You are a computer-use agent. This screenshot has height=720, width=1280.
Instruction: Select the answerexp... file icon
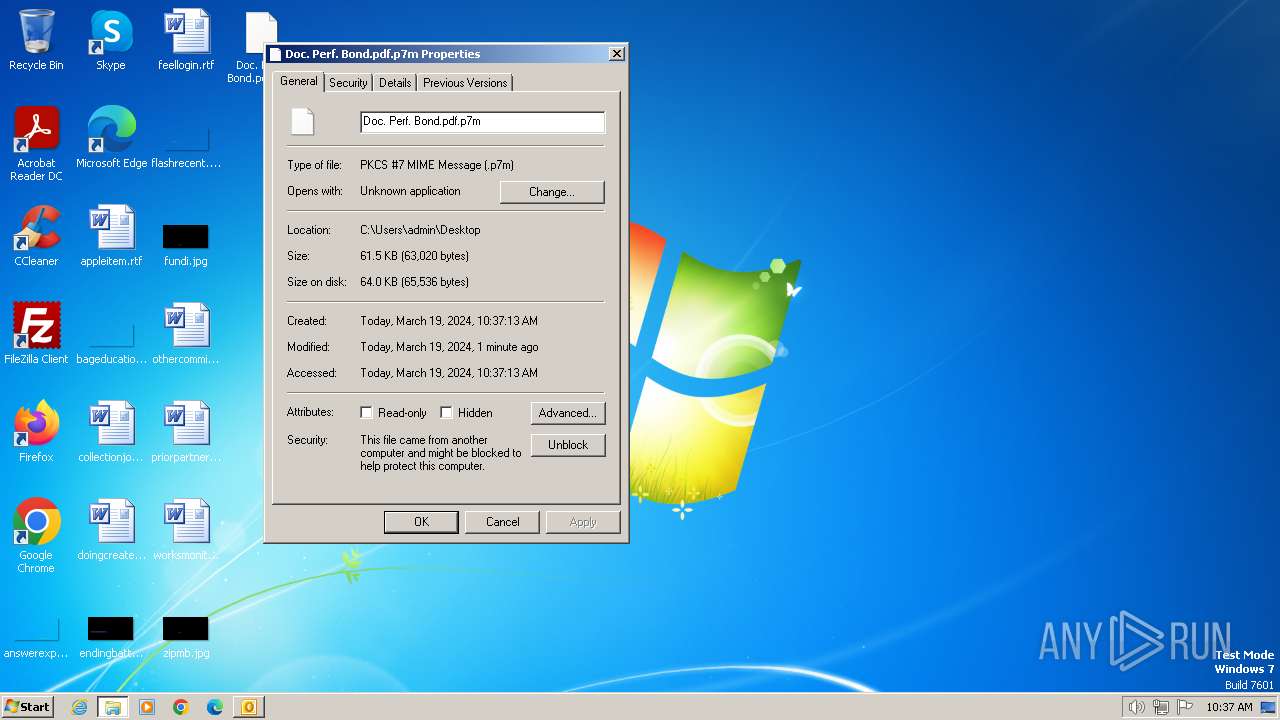coord(36,638)
